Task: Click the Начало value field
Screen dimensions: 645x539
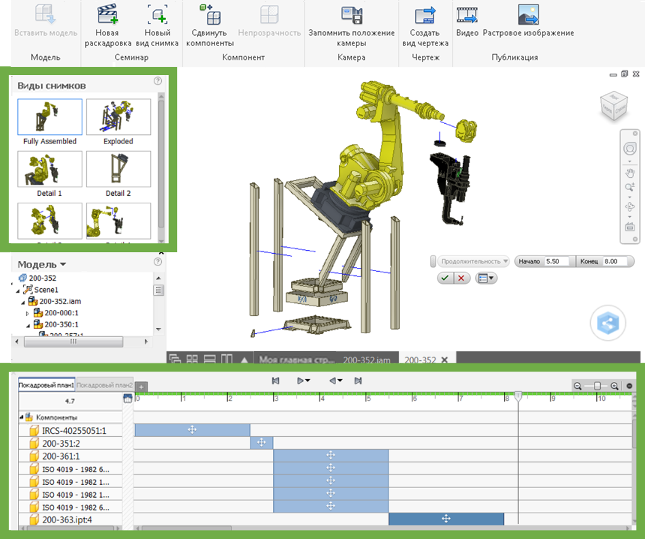Action: click(x=557, y=261)
